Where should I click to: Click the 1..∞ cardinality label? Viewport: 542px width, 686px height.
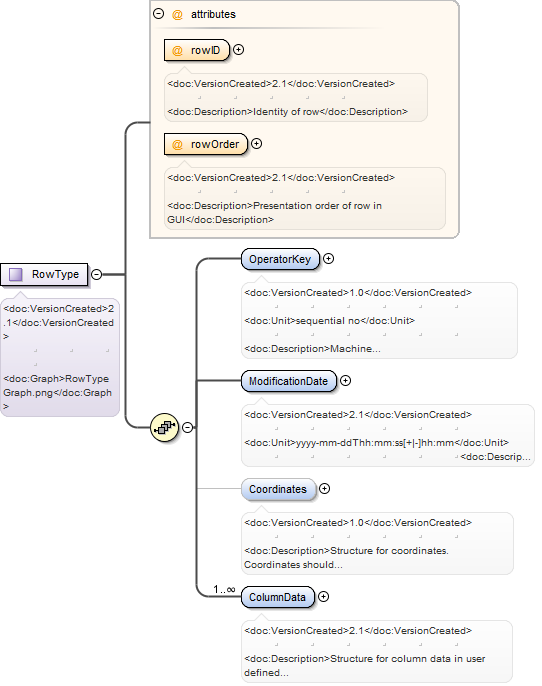pyautogui.click(x=224, y=589)
